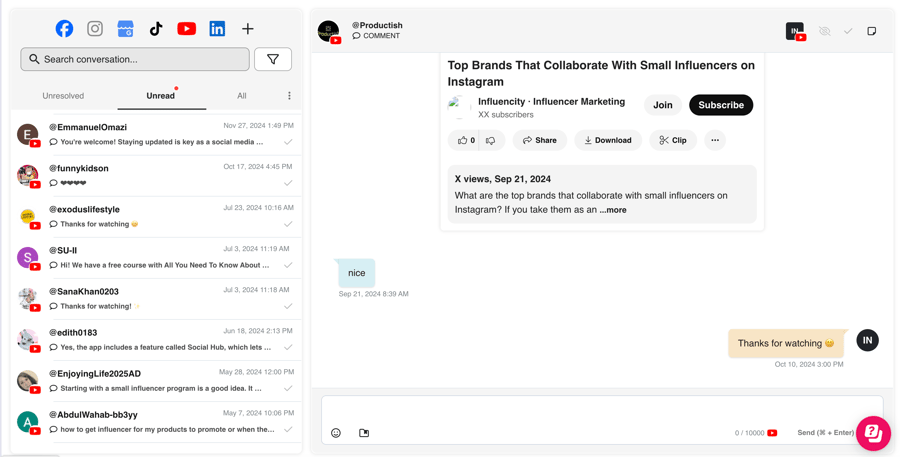Viewport: 900px width, 457px height.
Task: Mark @funnykidson conversation as resolved
Action: [x=288, y=183]
